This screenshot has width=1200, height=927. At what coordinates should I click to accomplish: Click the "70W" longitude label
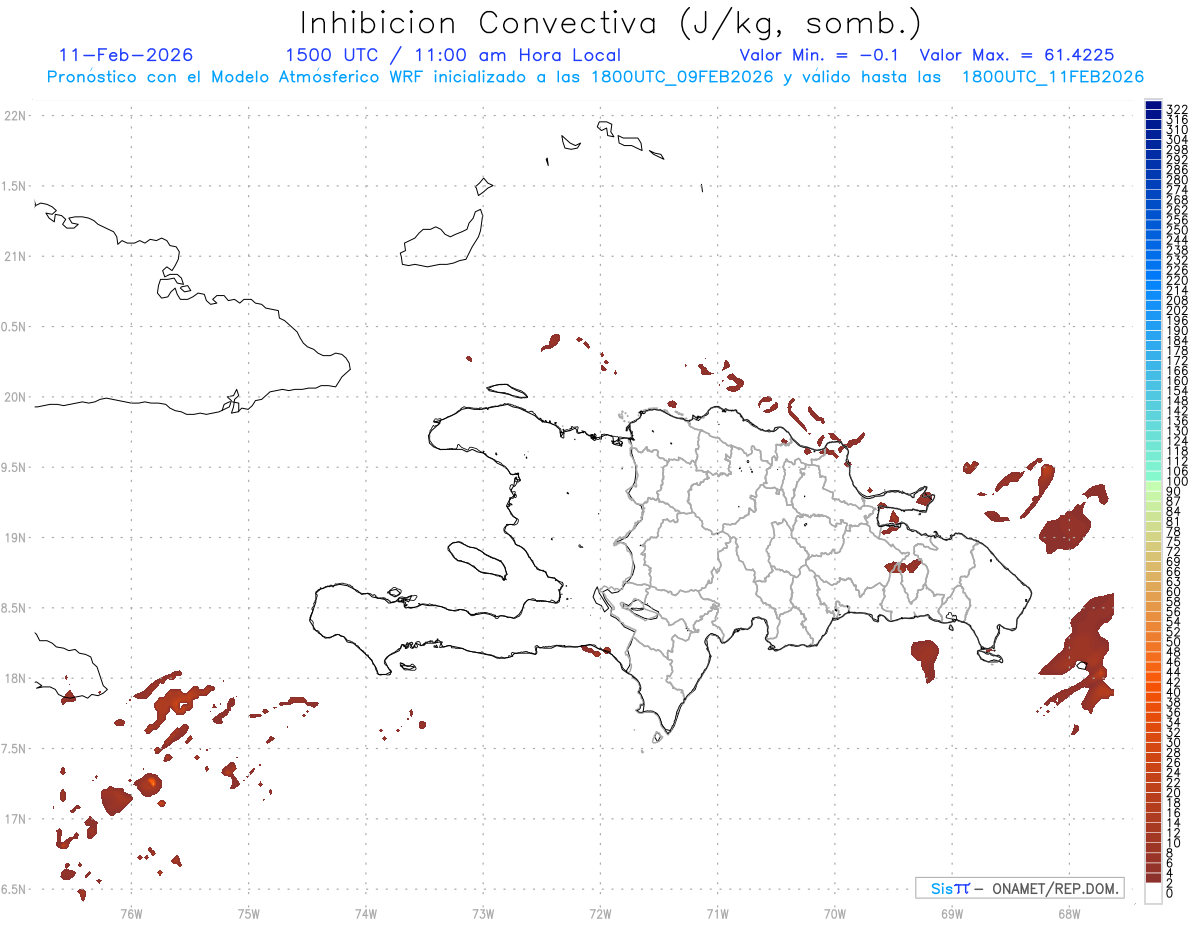click(x=834, y=914)
